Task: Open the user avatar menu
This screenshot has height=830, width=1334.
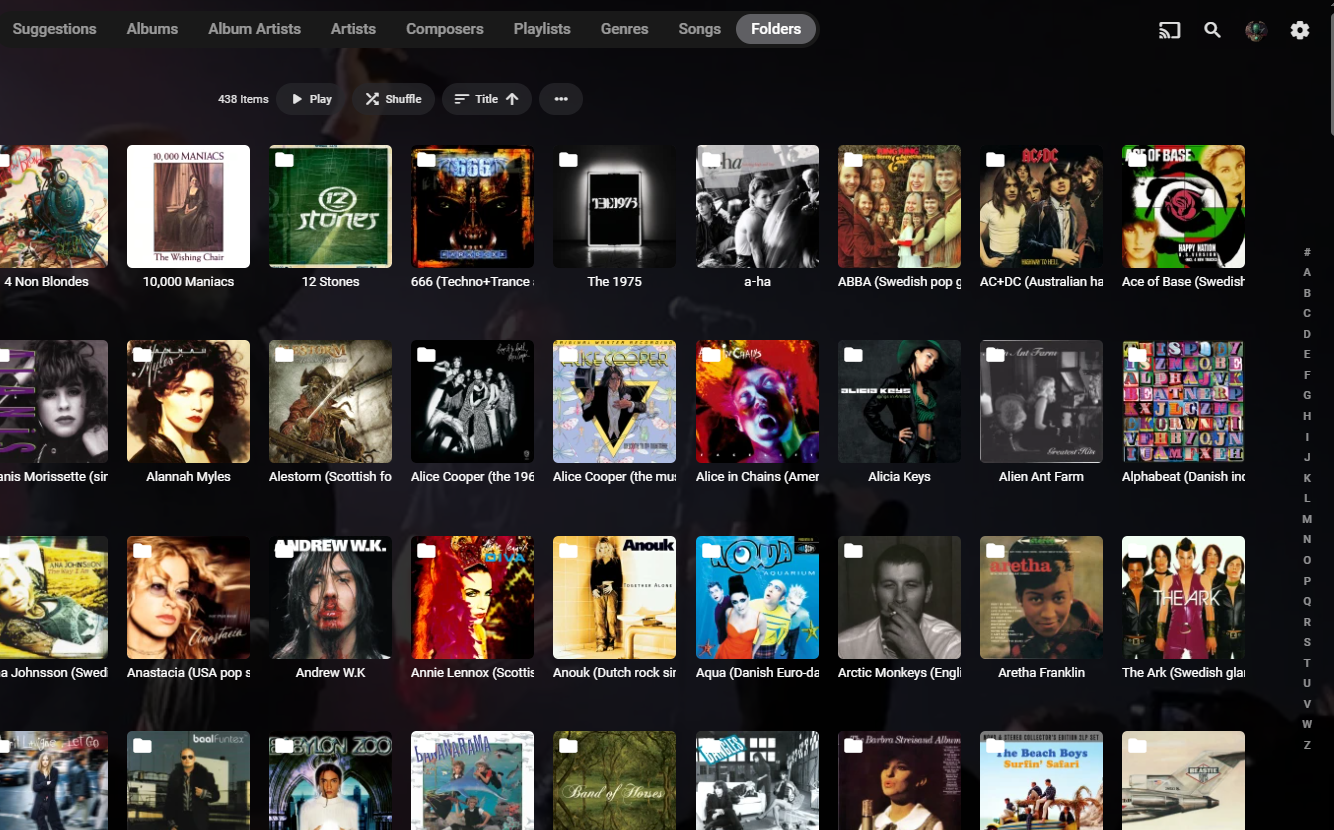Action: point(1256,30)
